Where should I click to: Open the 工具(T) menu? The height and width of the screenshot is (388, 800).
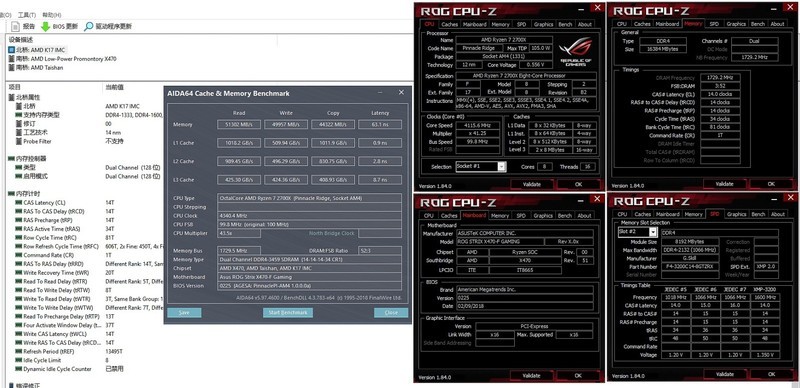(27, 15)
